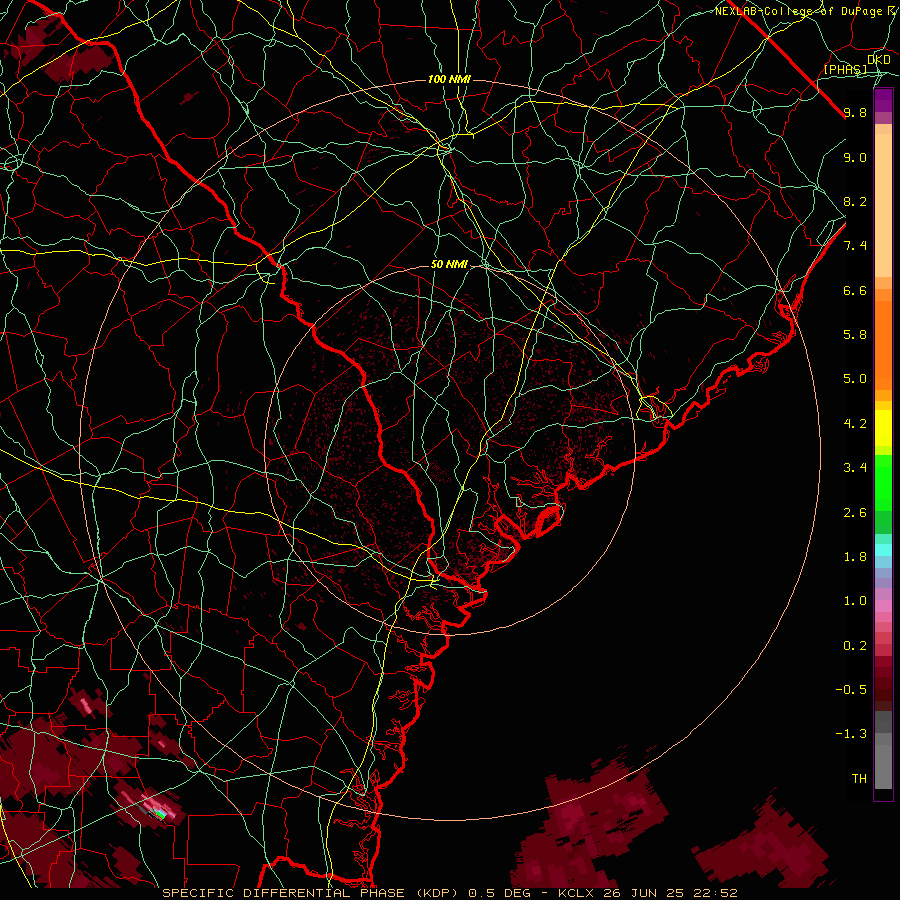The width and height of the screenshot is (900, 900).
Task: Click the [PHAS] units label
Action: 845,69
